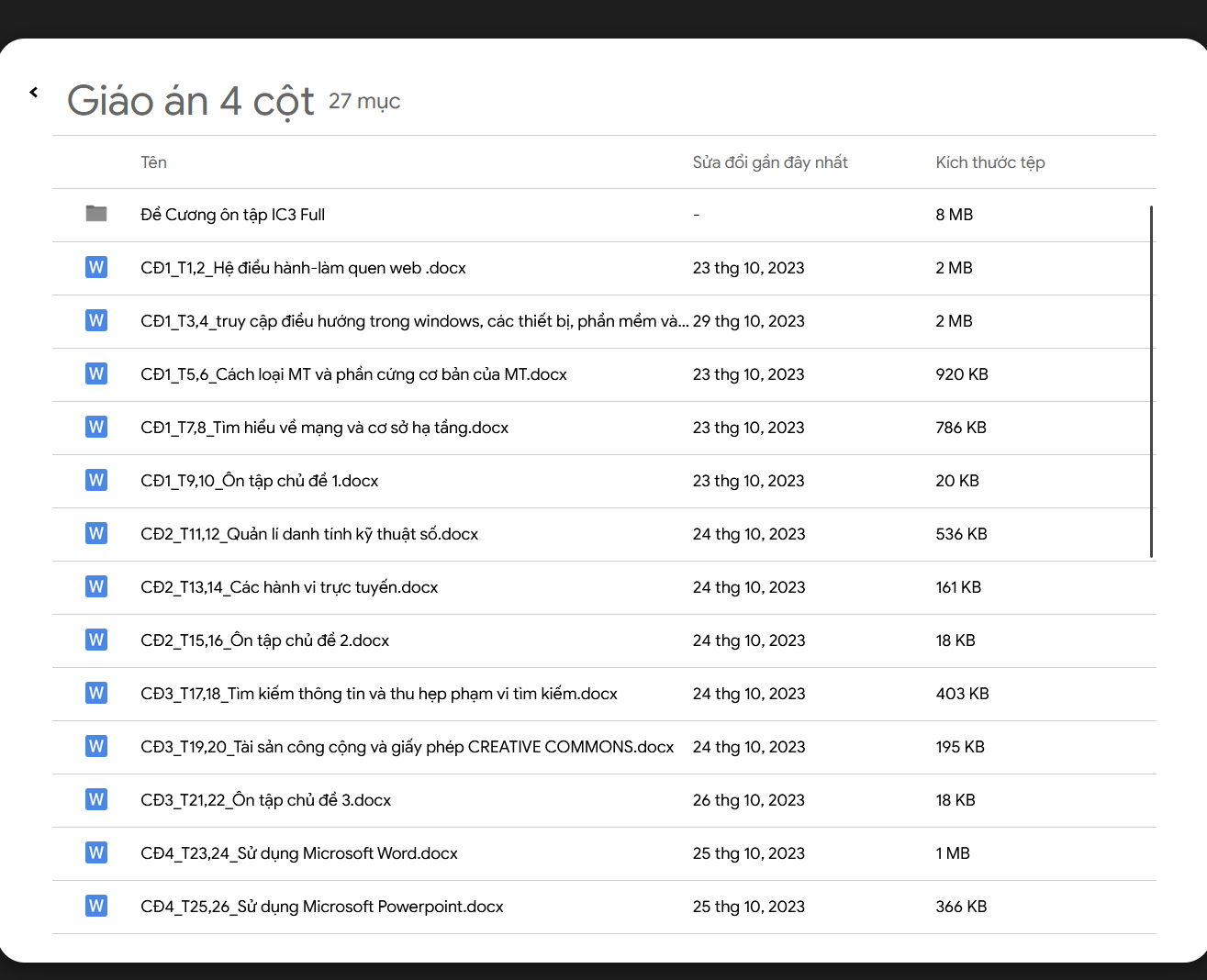The image size is (1207, 980).
Task: Click Word icon for CĐ3_T21,22_Ôn tập chủ đề 3
Action: click(x=96, y=799)
